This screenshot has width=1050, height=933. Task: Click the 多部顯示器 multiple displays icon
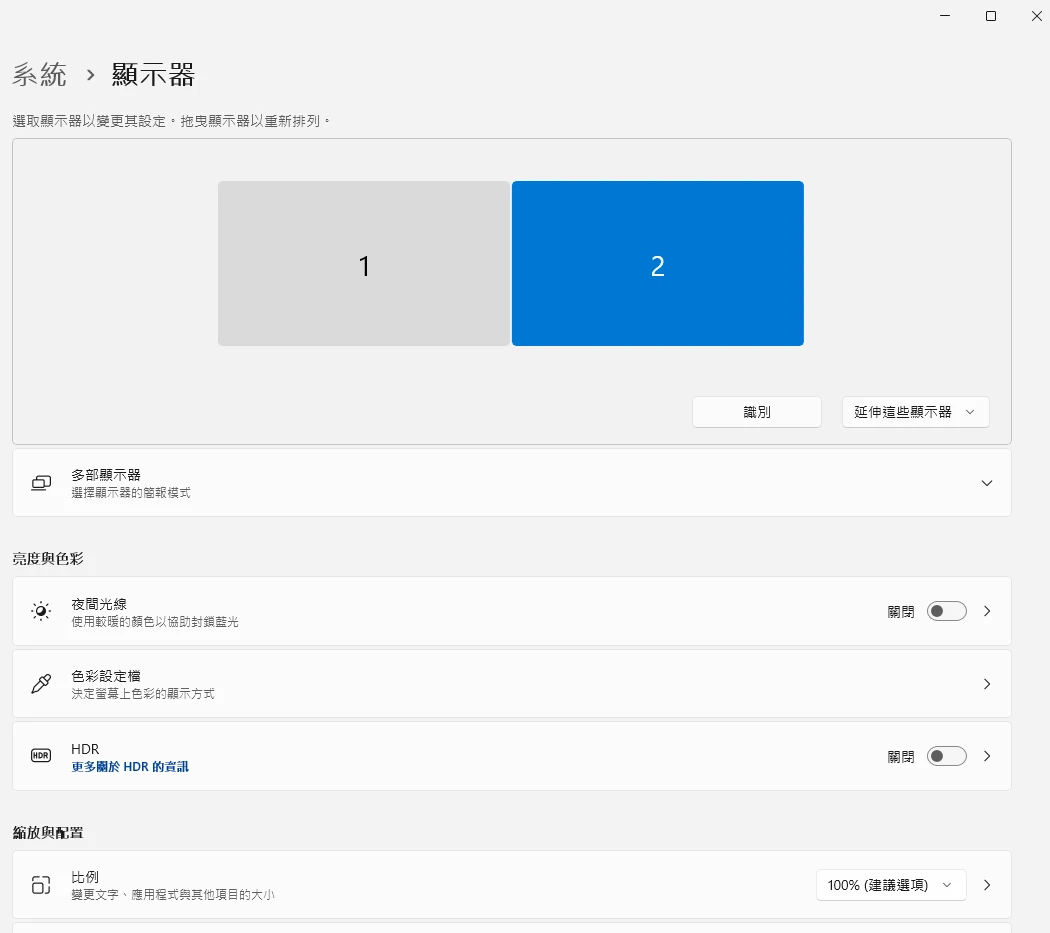[41, 483]
